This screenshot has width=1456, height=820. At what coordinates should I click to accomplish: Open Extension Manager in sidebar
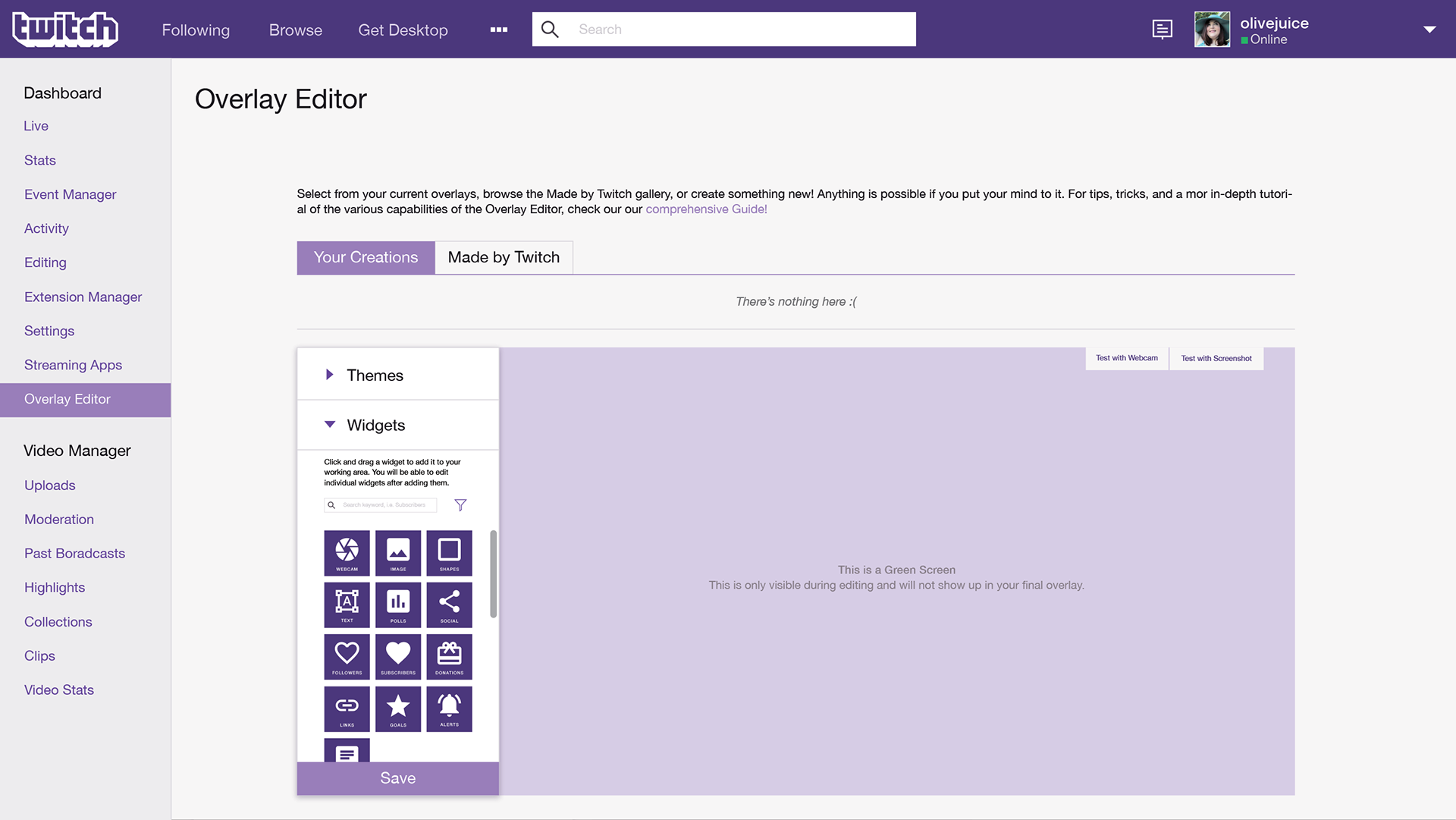83,297
